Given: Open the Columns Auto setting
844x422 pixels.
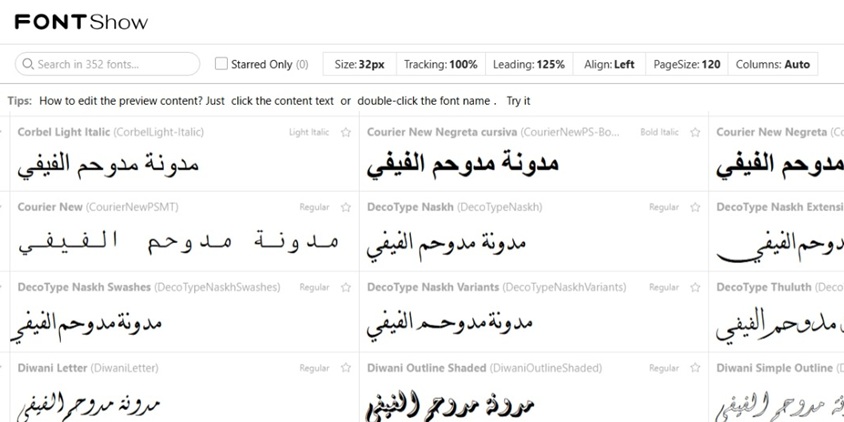Looking at the screenshot, I should pos(772,64).
